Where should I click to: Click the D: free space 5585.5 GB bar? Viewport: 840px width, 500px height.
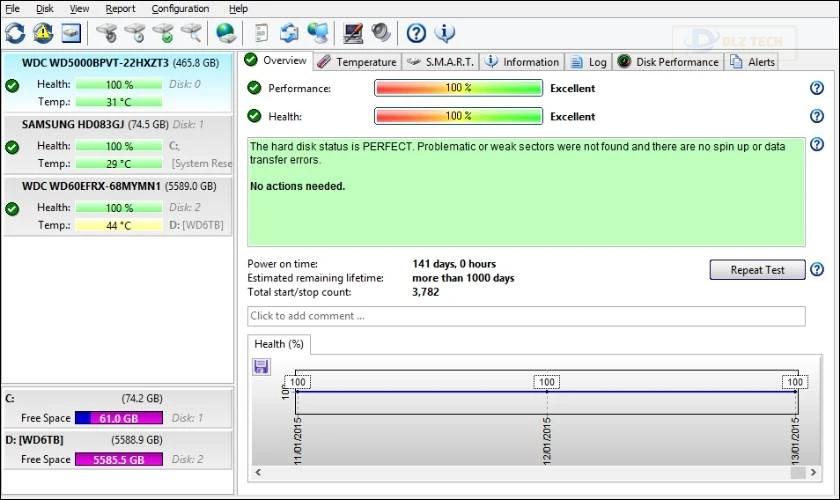point(119,459)
